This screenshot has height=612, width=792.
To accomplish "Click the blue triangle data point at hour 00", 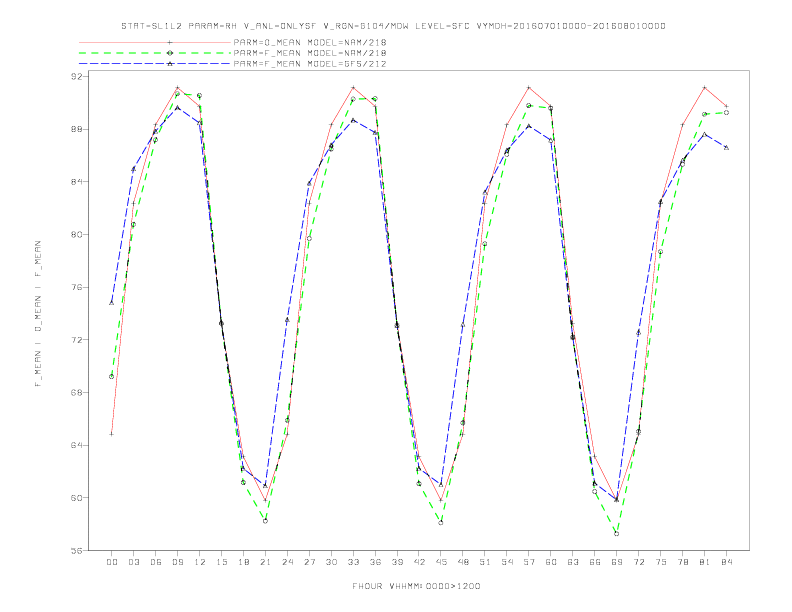I will (112, 302).
